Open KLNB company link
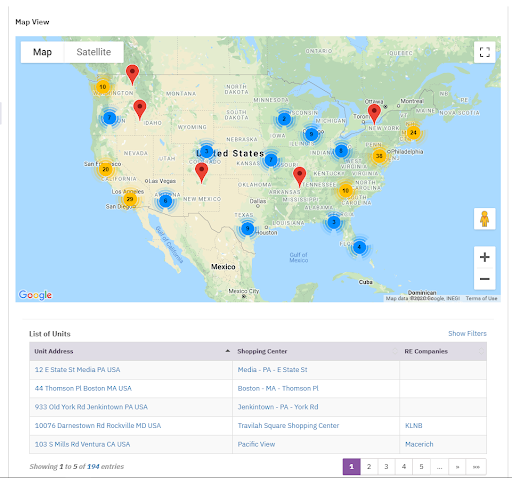Screen dimensions: 512x478 click(414, 426)
